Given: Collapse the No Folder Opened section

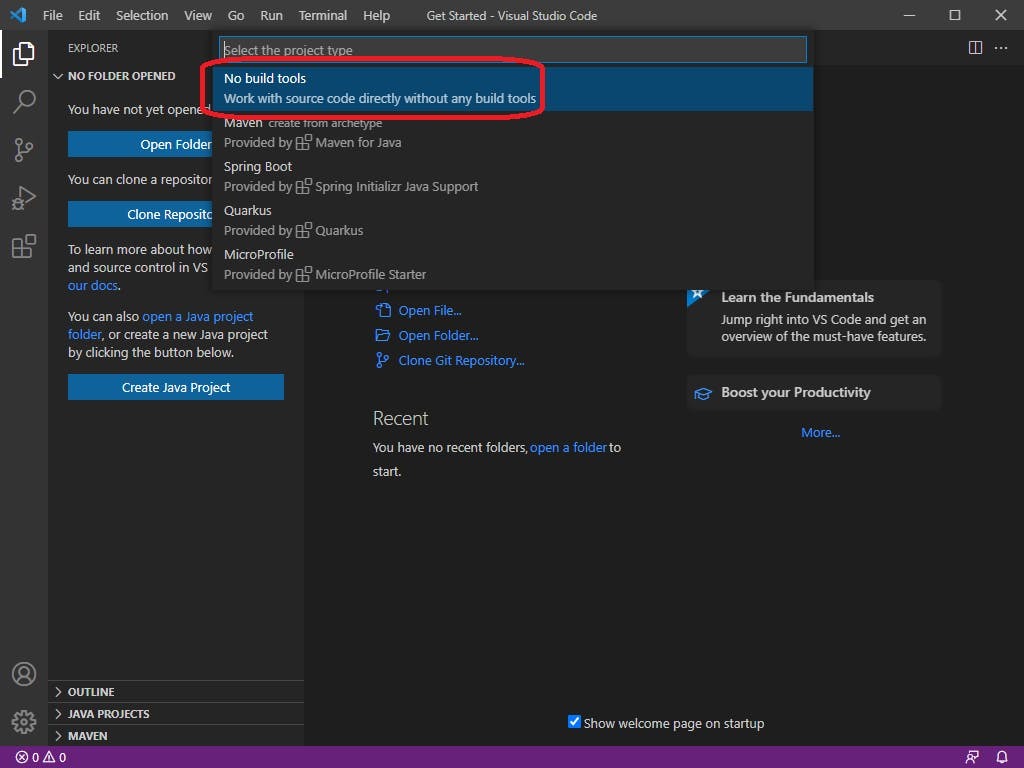Looking at the screenshot, I should click(121, 76).
